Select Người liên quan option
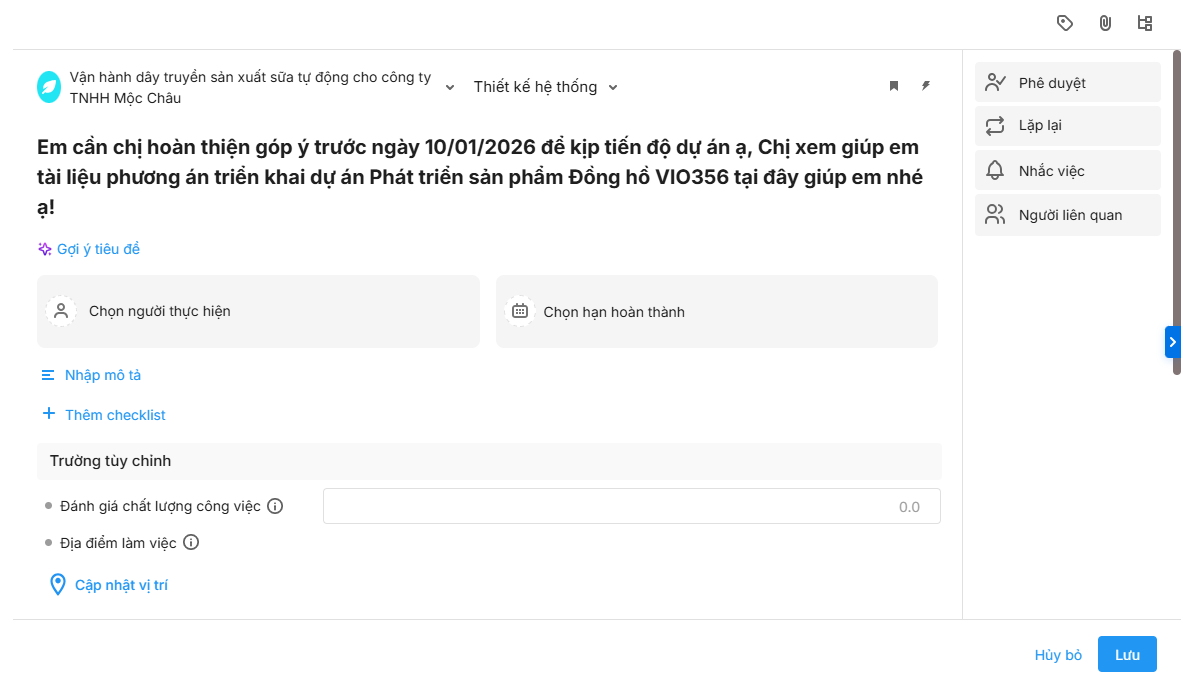Screen dimensions: 1192x683 (1067, 215)
